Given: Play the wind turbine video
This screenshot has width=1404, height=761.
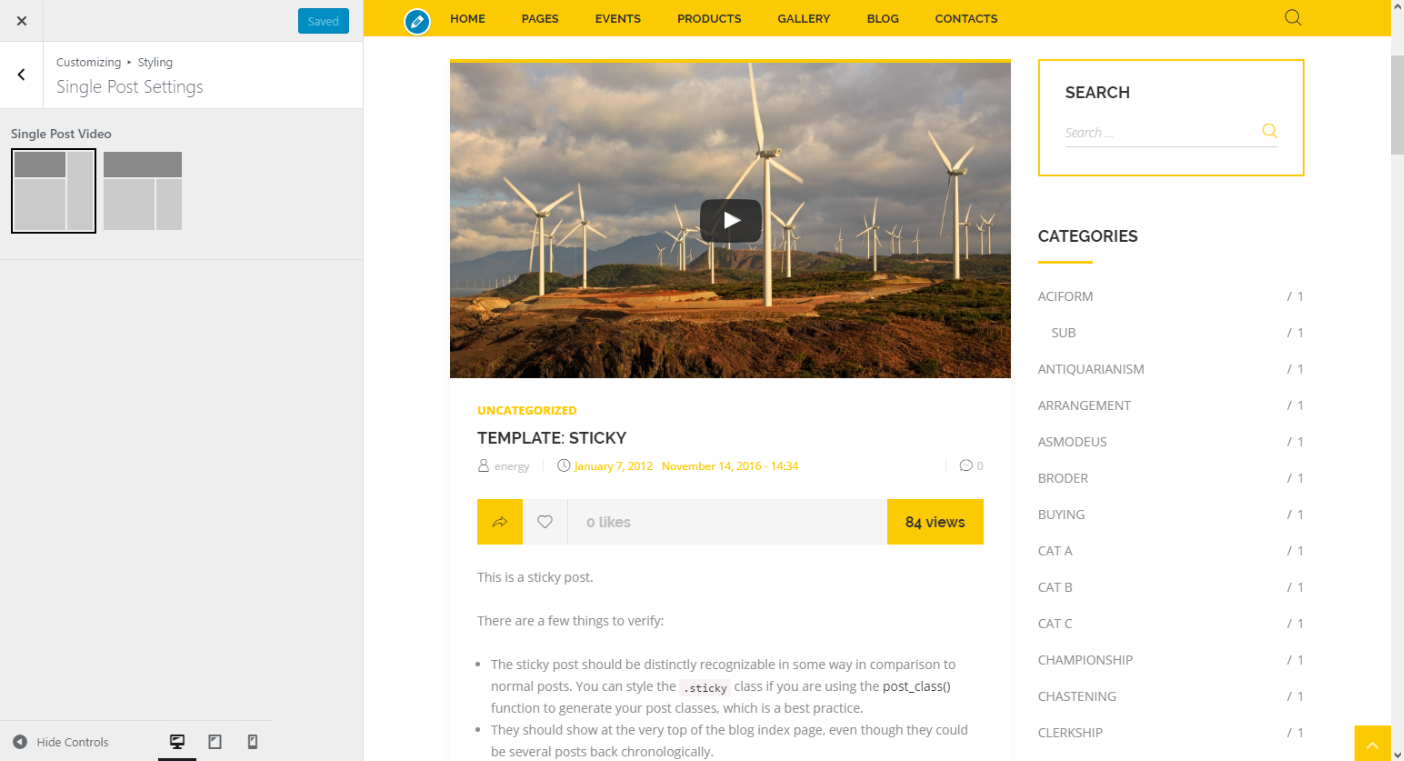Looking at the screenshot, I should [730, 220].
